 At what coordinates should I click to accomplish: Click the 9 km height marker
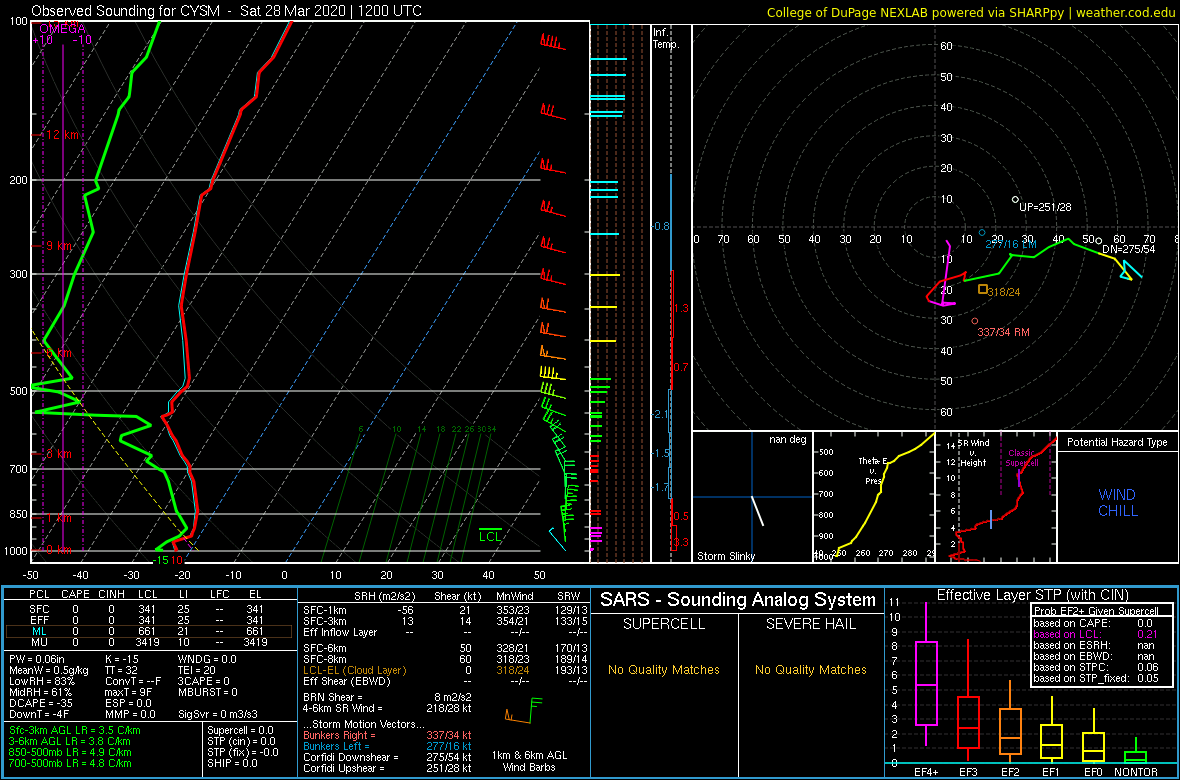click(57, 246)
